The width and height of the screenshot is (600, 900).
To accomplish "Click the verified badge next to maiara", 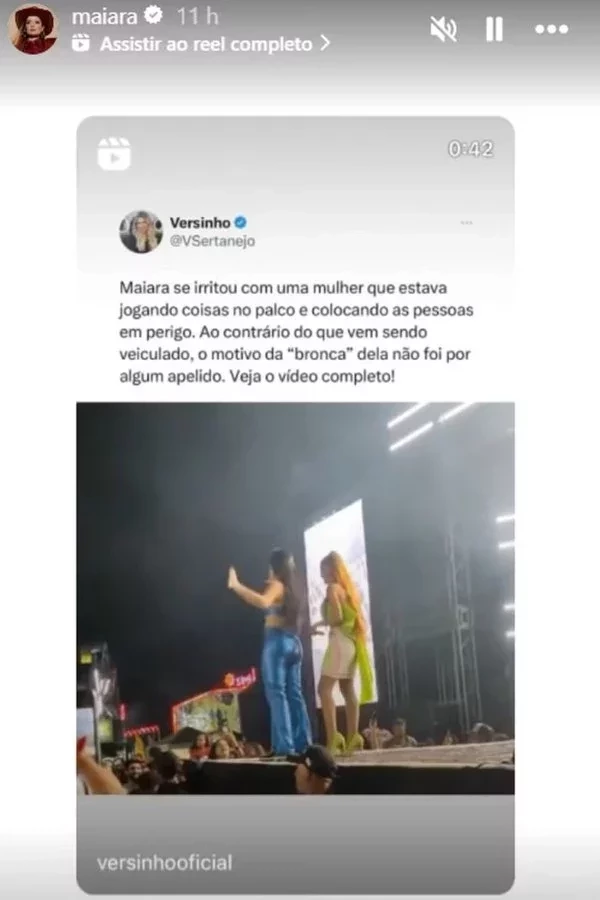I will pos(153,15).
